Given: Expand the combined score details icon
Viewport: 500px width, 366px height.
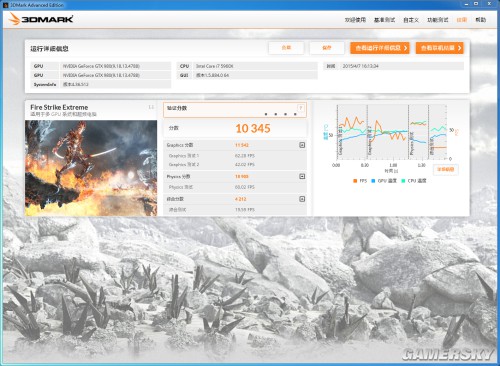Looking at the screenshot, I should click(x=302, y=199).
